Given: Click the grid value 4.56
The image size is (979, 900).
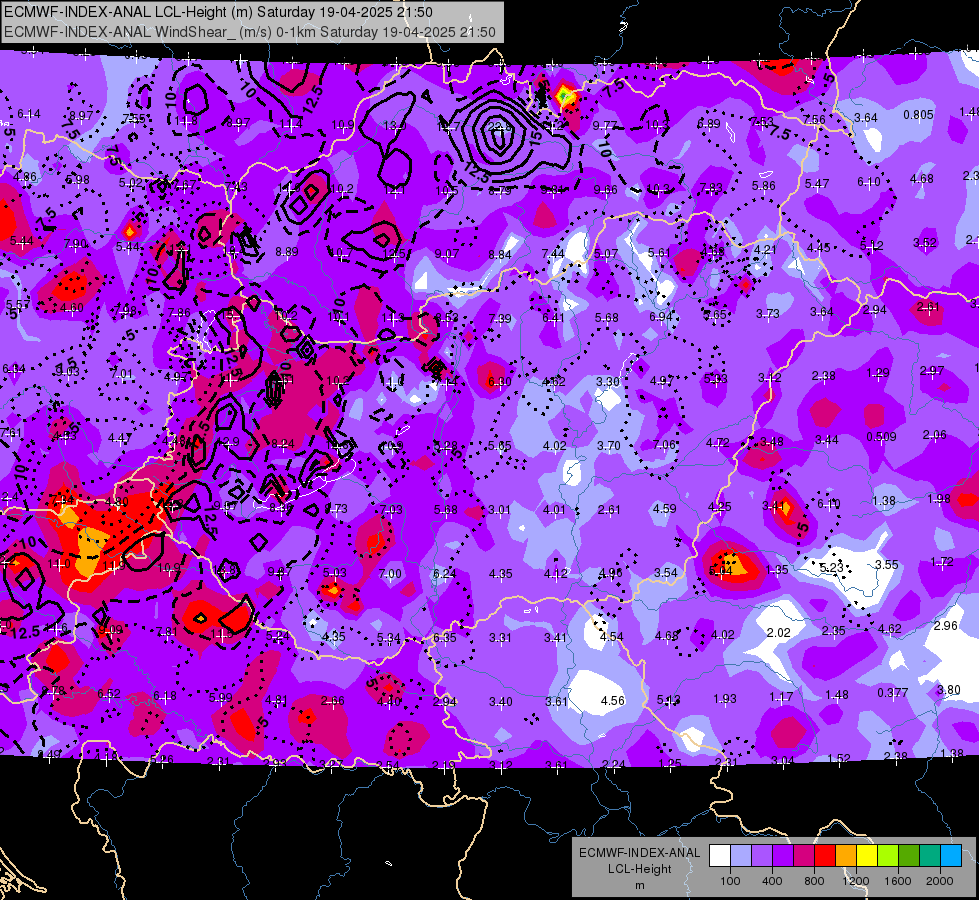Looking at the screenshot, I should coord(612,701).
